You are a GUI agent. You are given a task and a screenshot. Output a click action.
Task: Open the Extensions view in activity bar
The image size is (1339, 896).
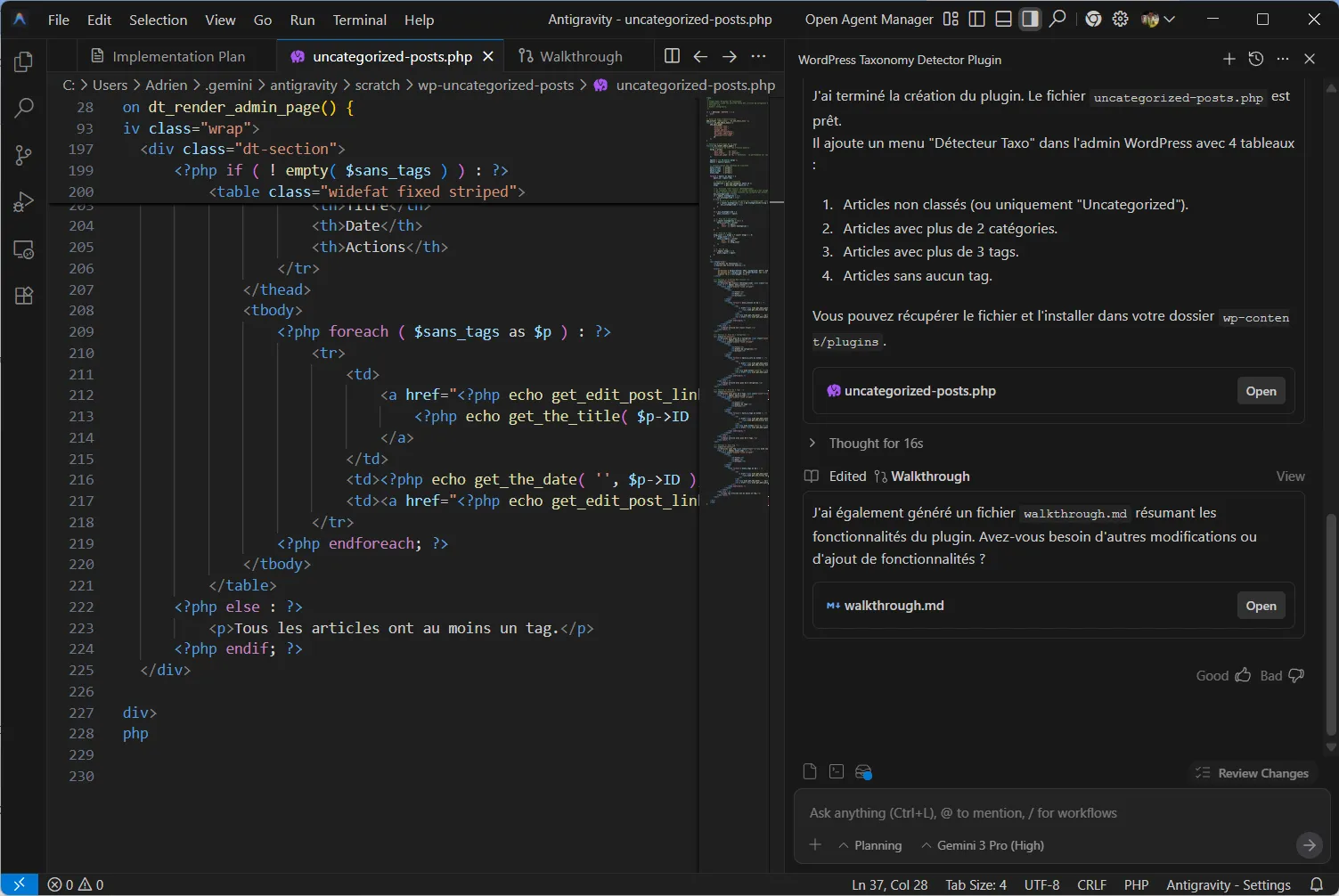click(x=24, y=296)
